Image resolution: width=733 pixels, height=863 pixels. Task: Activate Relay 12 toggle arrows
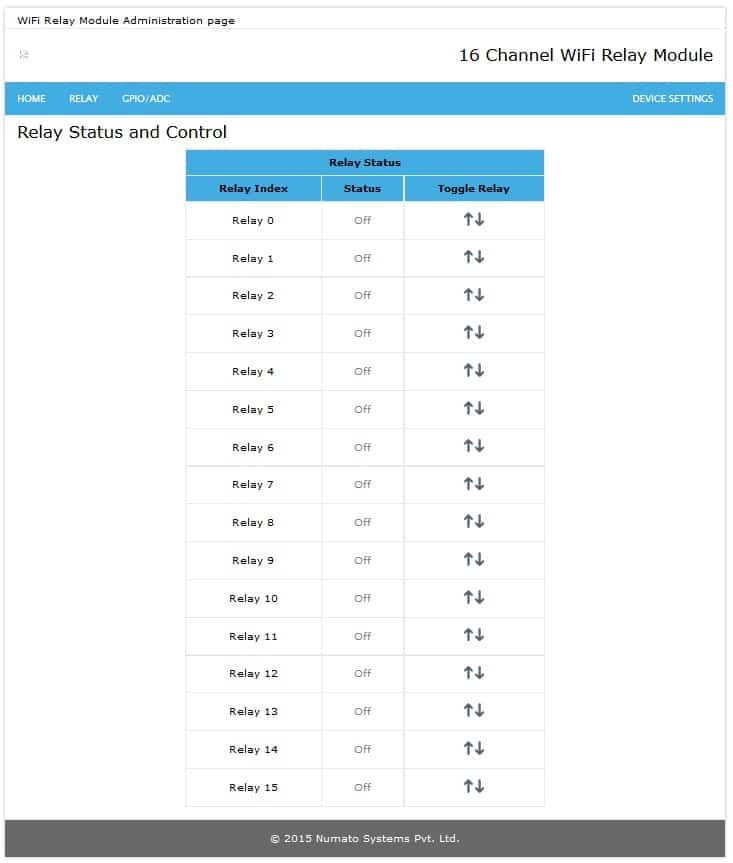[x=474, y=673]
